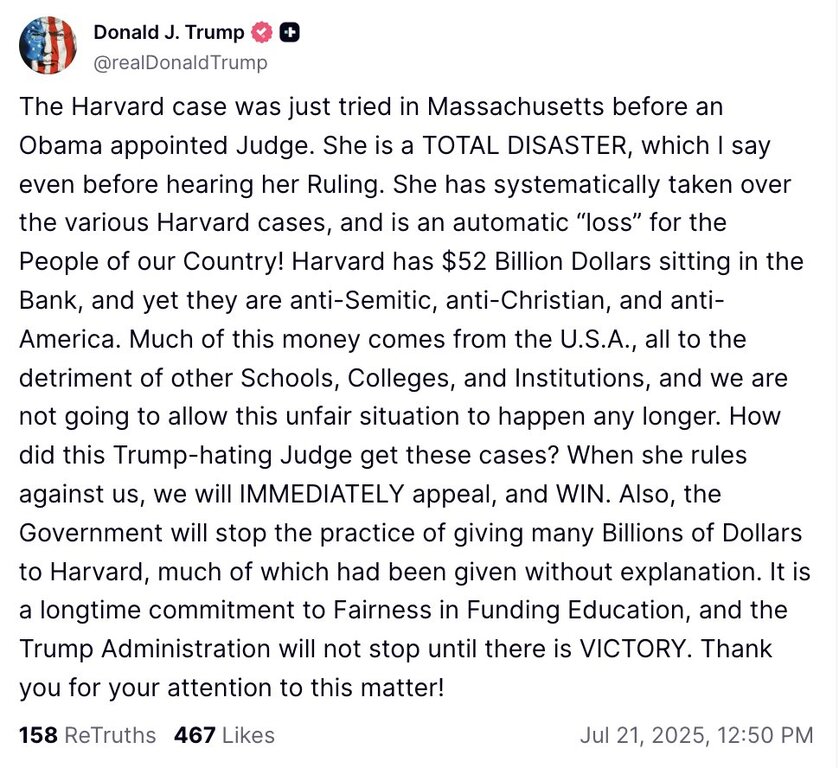Click the $52 Billion Dollars text
The width and height of the screenshot is (839, 768).
click(x=546, y=262)
